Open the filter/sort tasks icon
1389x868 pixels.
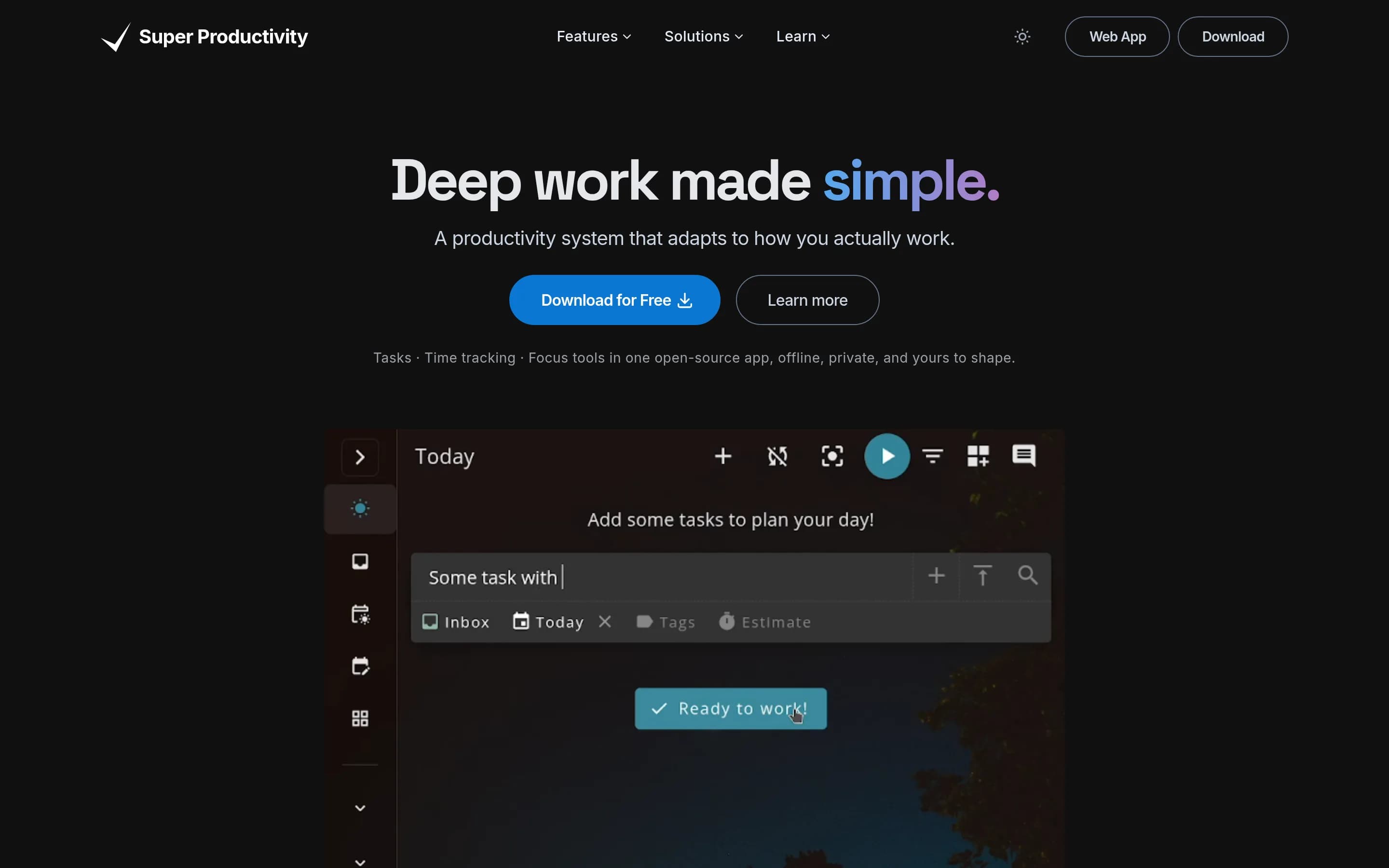[933, 456]
